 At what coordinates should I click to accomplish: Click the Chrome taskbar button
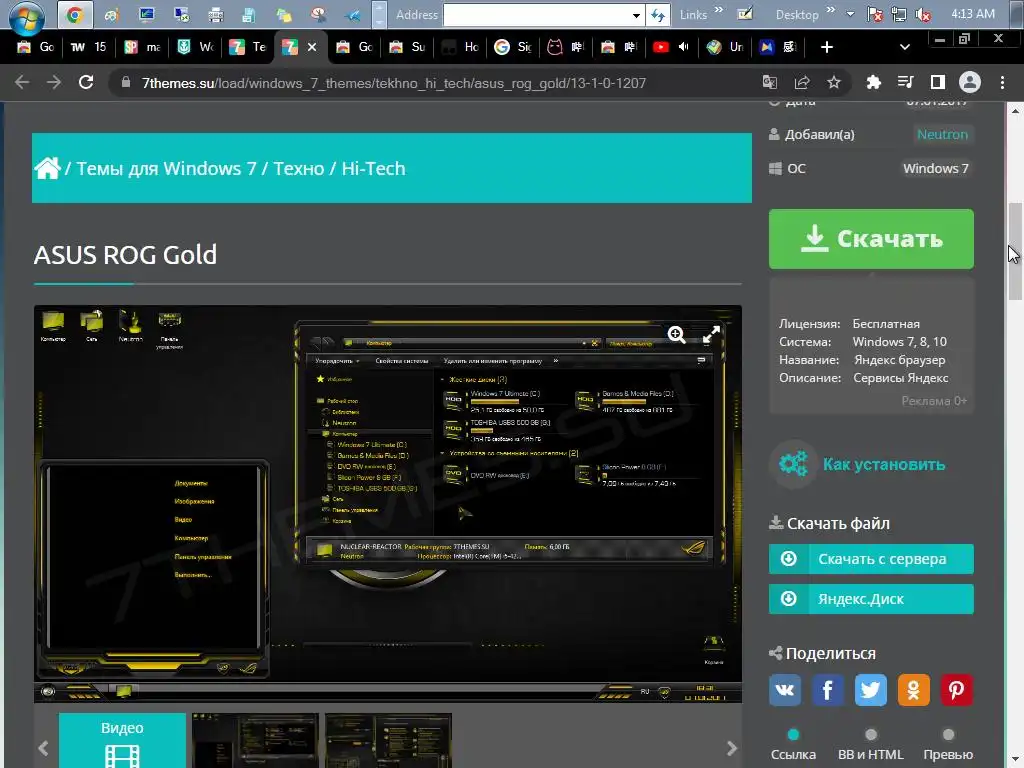click(x=75, y=14)
